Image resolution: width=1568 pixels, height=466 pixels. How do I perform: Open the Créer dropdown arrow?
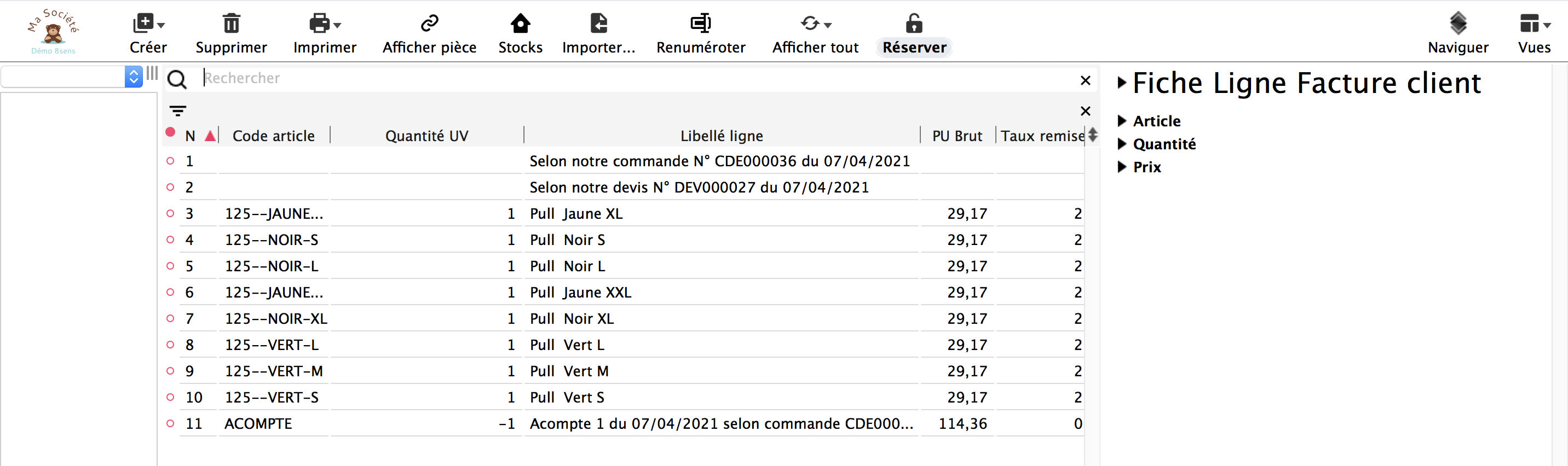coord(162,26)
